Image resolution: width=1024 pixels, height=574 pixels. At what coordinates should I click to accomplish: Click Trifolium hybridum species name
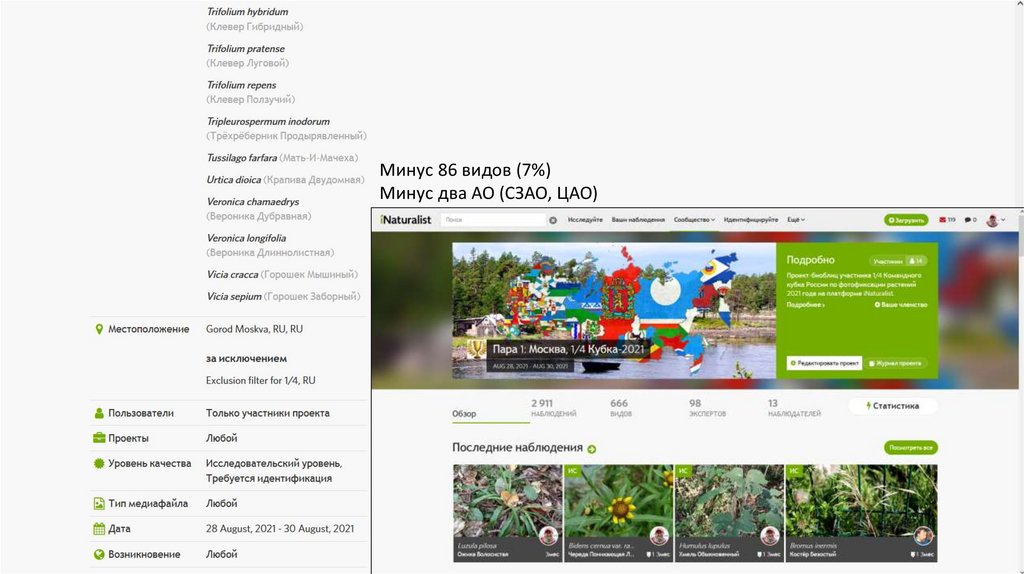click(x=248, y=12)
